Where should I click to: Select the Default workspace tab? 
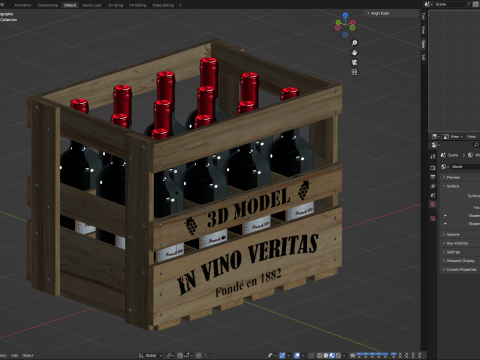70,5
